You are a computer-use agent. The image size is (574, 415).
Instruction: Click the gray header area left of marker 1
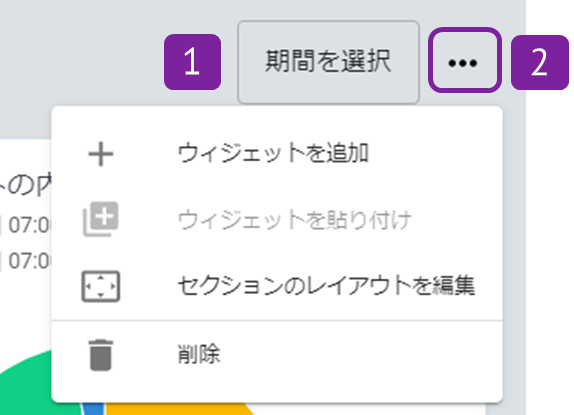[81, 62]
